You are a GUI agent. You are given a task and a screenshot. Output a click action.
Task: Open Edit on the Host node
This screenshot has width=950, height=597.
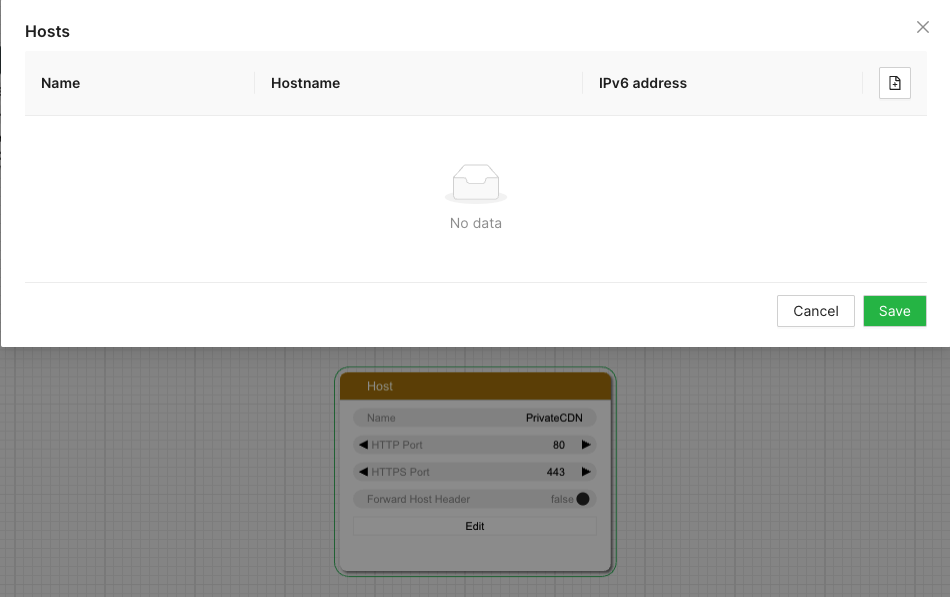click(x=475, y=526)
